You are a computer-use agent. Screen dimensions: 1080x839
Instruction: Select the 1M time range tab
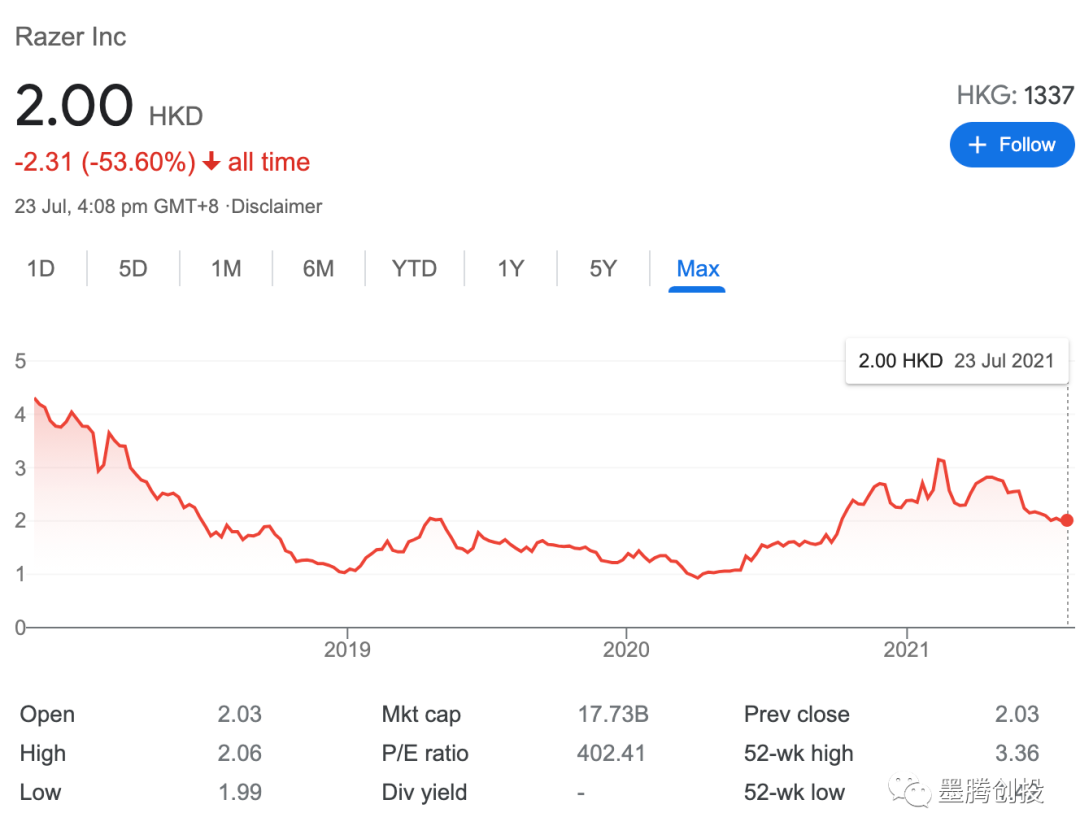coord(226,269)
